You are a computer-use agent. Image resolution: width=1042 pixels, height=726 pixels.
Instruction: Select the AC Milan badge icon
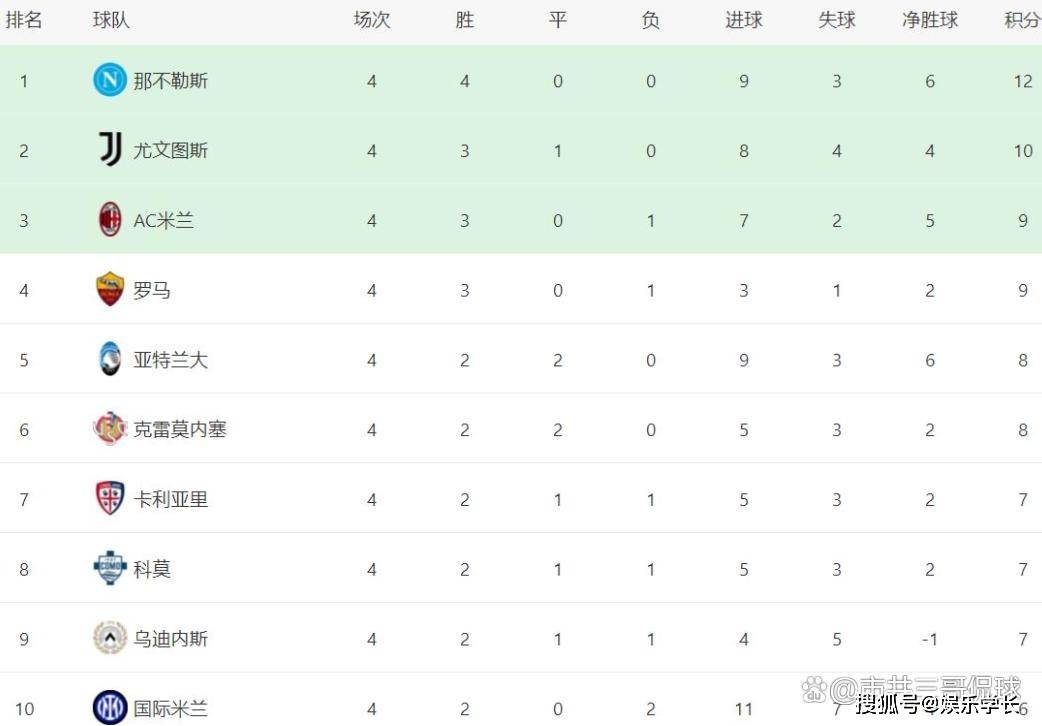pos(109,220)
